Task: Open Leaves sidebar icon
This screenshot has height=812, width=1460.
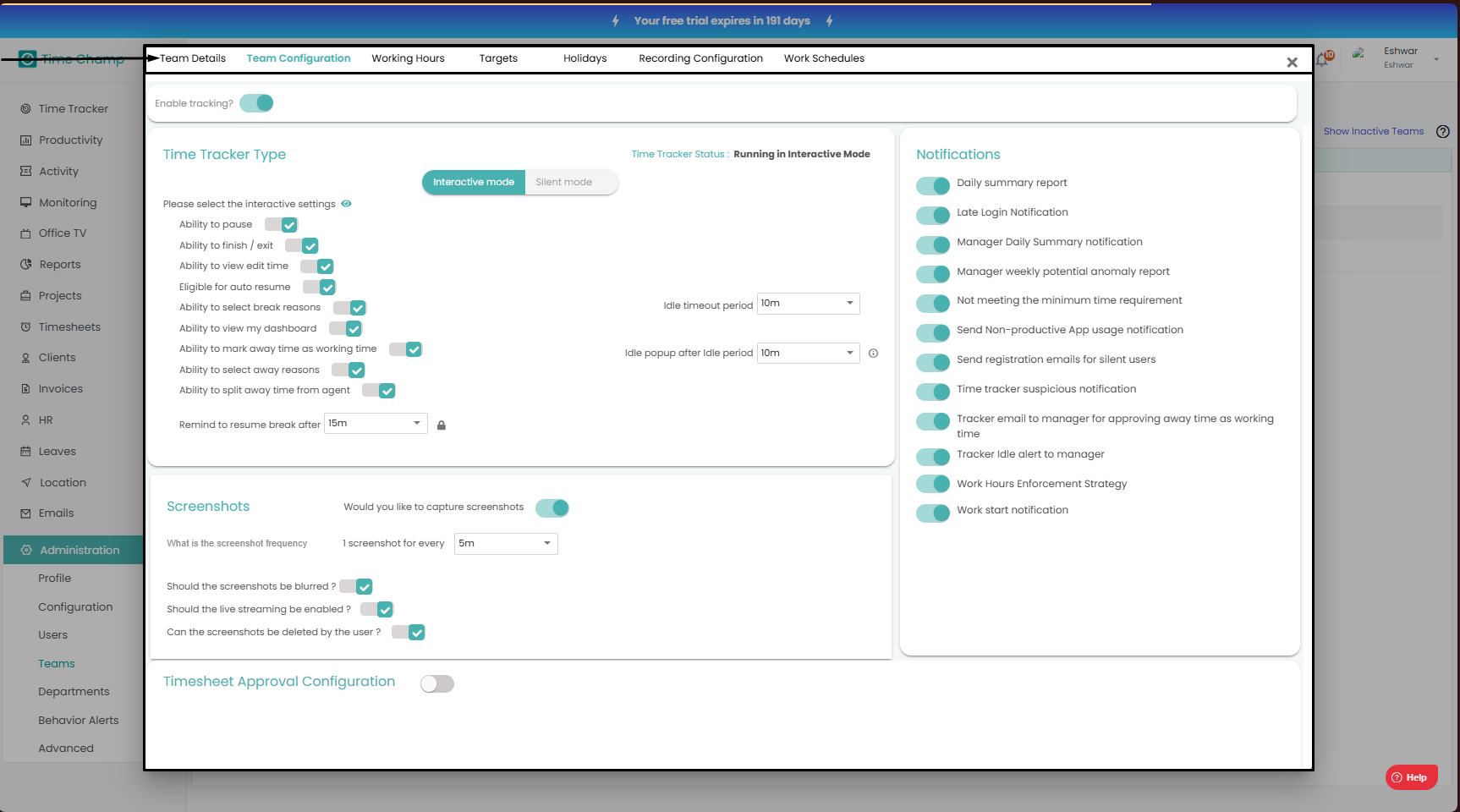Action: coord(25,451)
